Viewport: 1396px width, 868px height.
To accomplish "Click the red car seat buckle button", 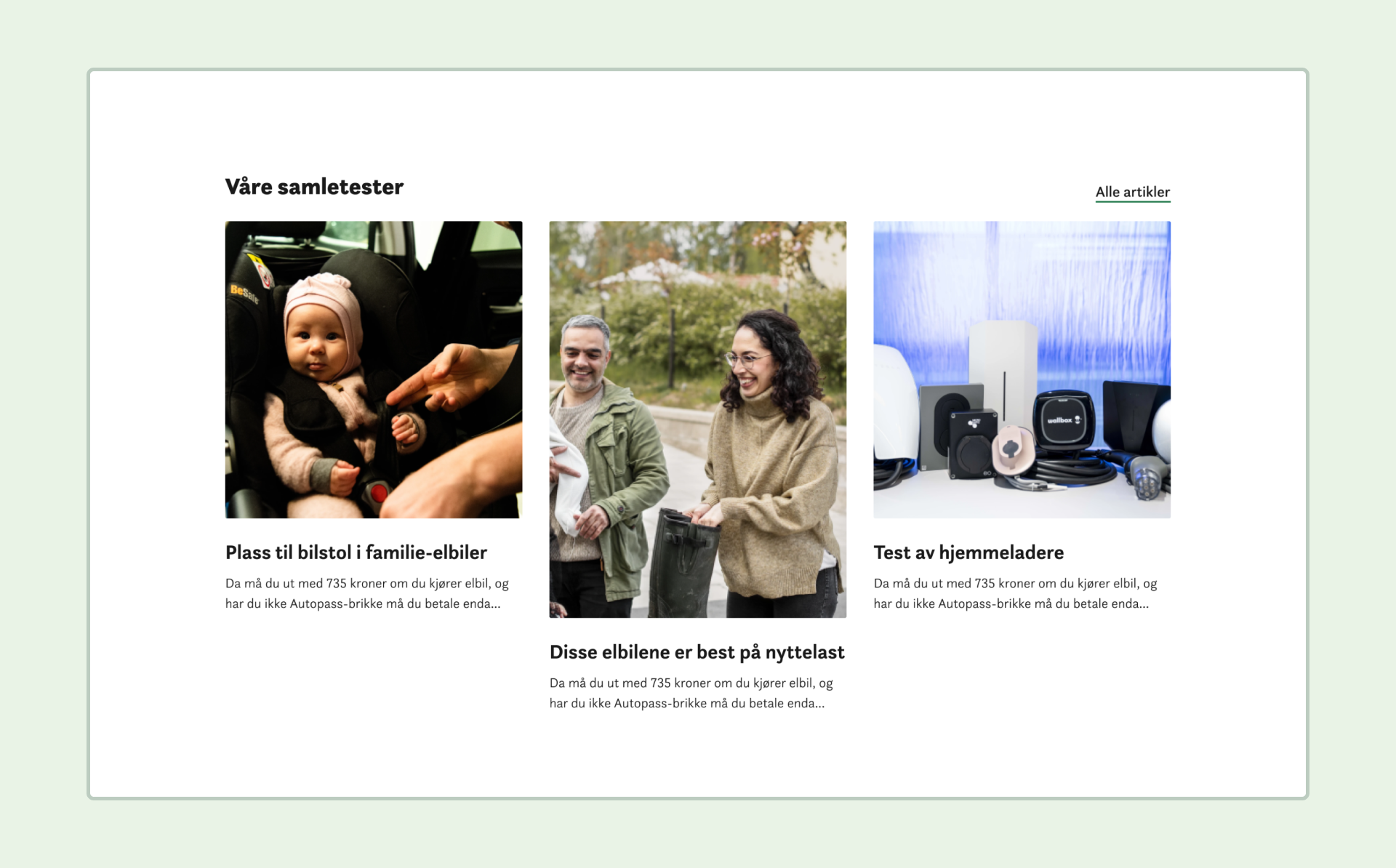I will (x=379, y=494).
